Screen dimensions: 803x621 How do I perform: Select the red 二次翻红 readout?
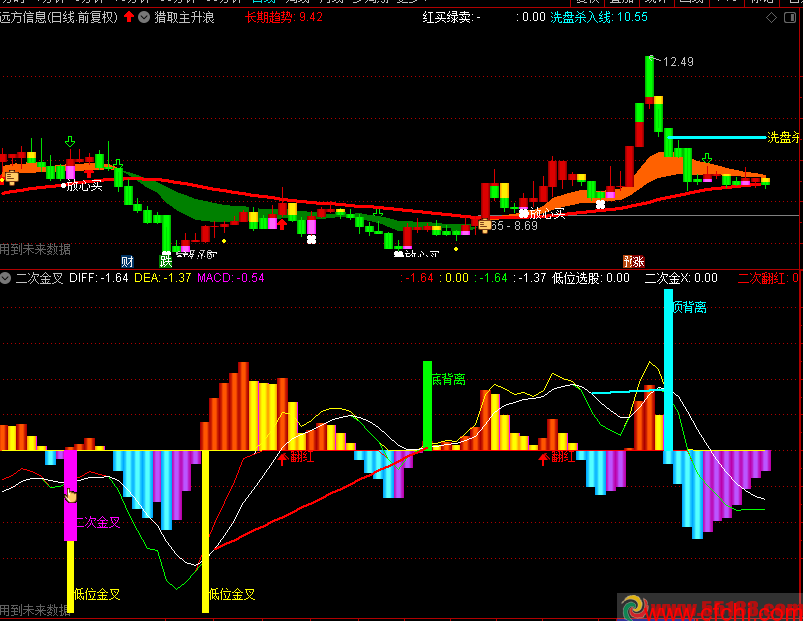point(768,278)
